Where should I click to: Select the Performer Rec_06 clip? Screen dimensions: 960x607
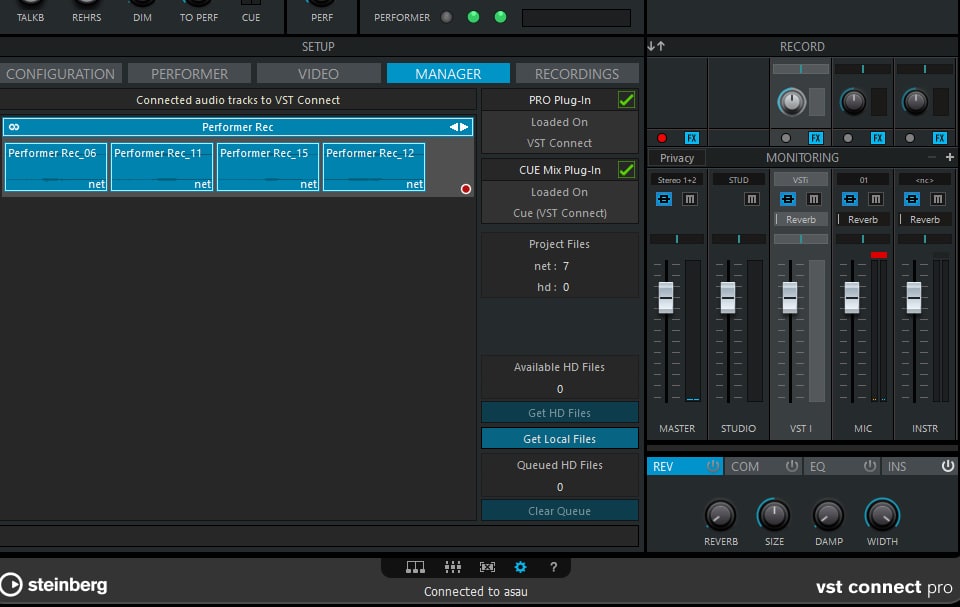click(x=56, y=167)
